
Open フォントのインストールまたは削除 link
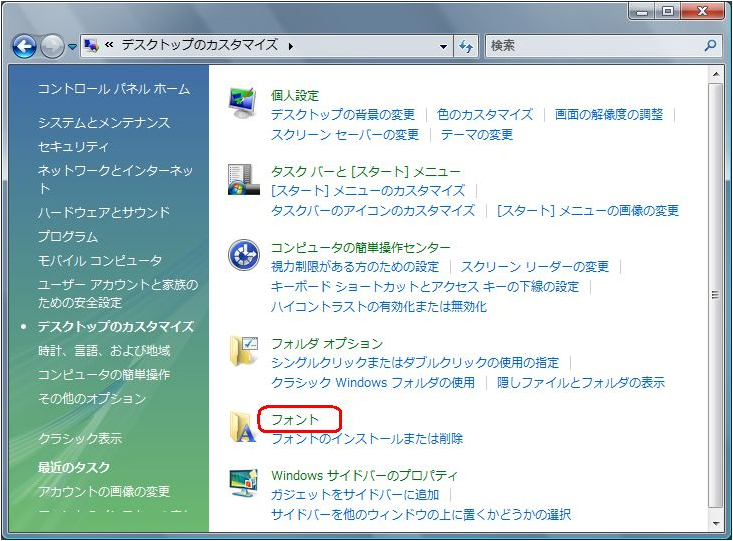(x=367, y=439)
